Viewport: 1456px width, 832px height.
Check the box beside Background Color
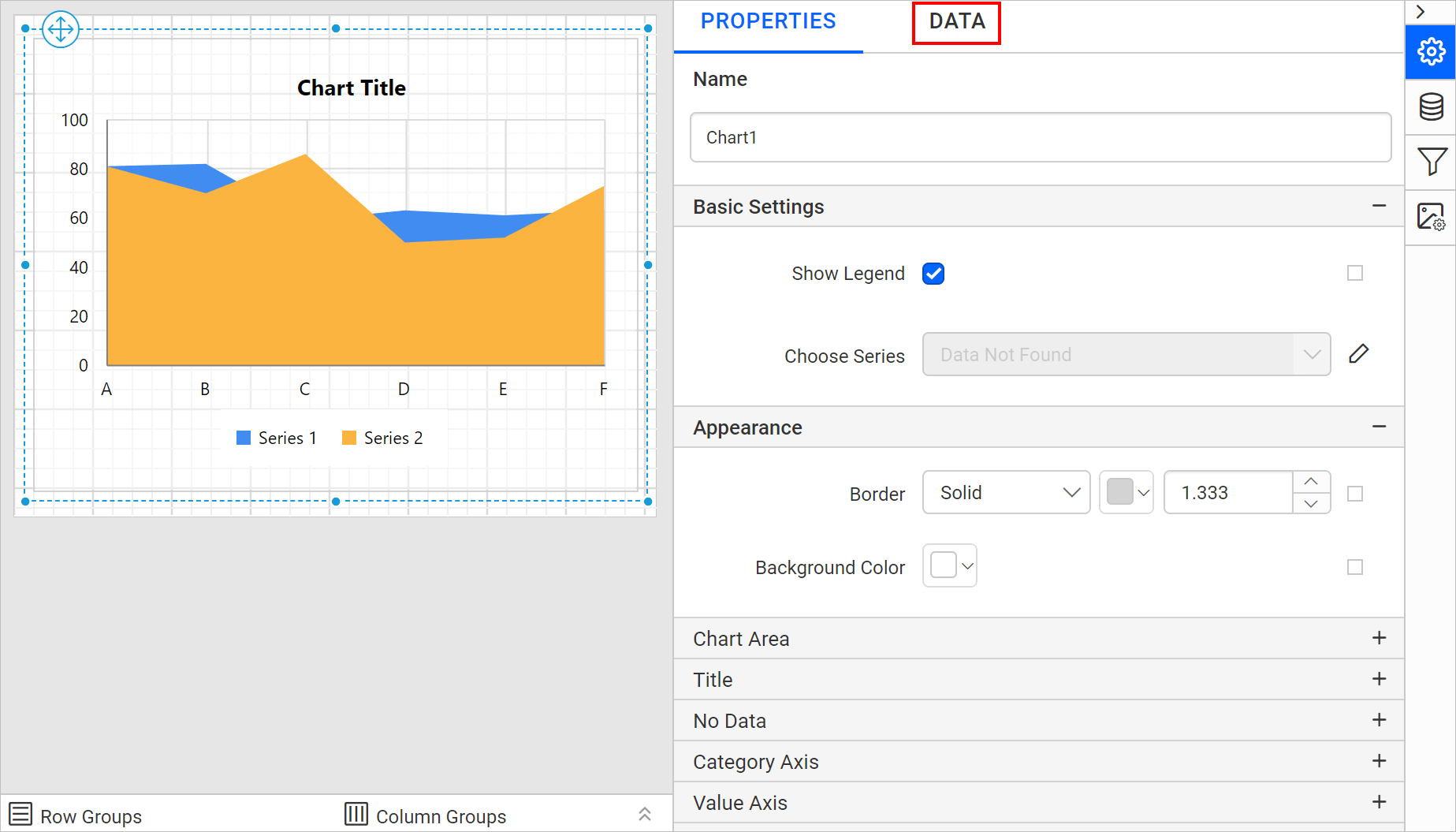1355,567
